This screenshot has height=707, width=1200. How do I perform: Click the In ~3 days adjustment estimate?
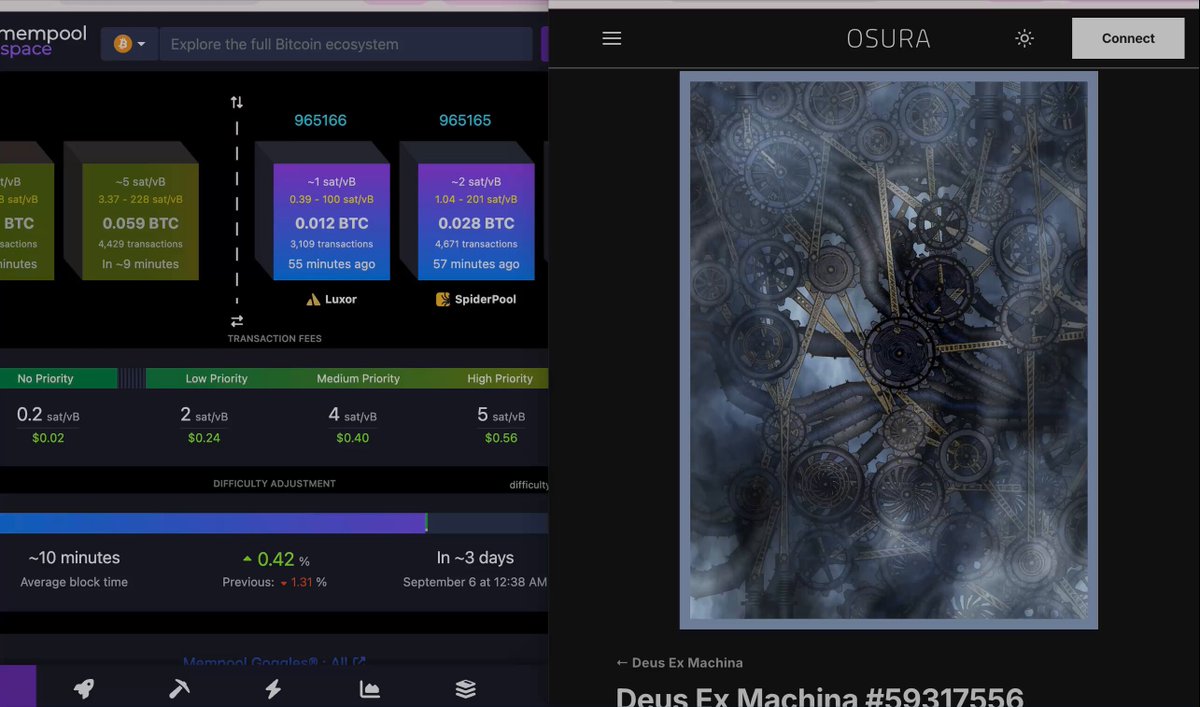(475, 558)
